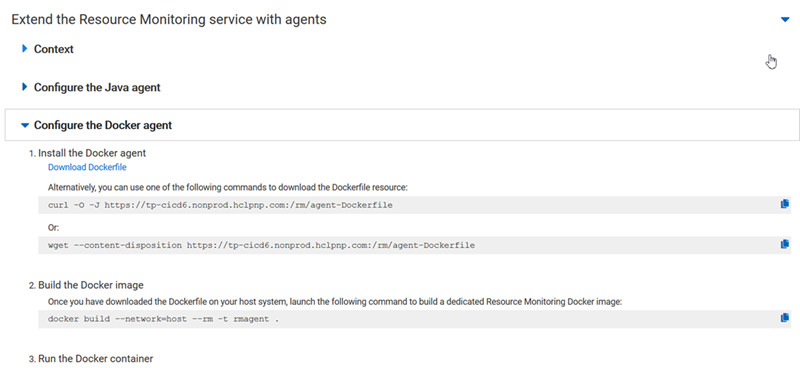Click the curl command code block

point(415,205)
